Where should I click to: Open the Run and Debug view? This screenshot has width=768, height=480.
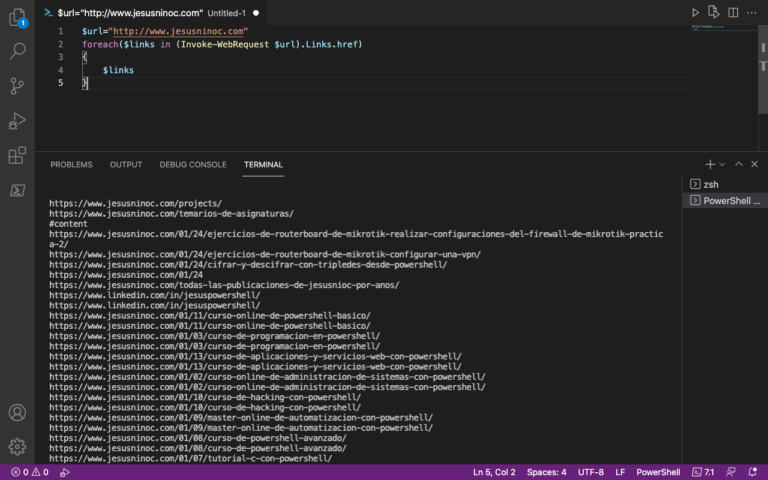tap(17, 120)
